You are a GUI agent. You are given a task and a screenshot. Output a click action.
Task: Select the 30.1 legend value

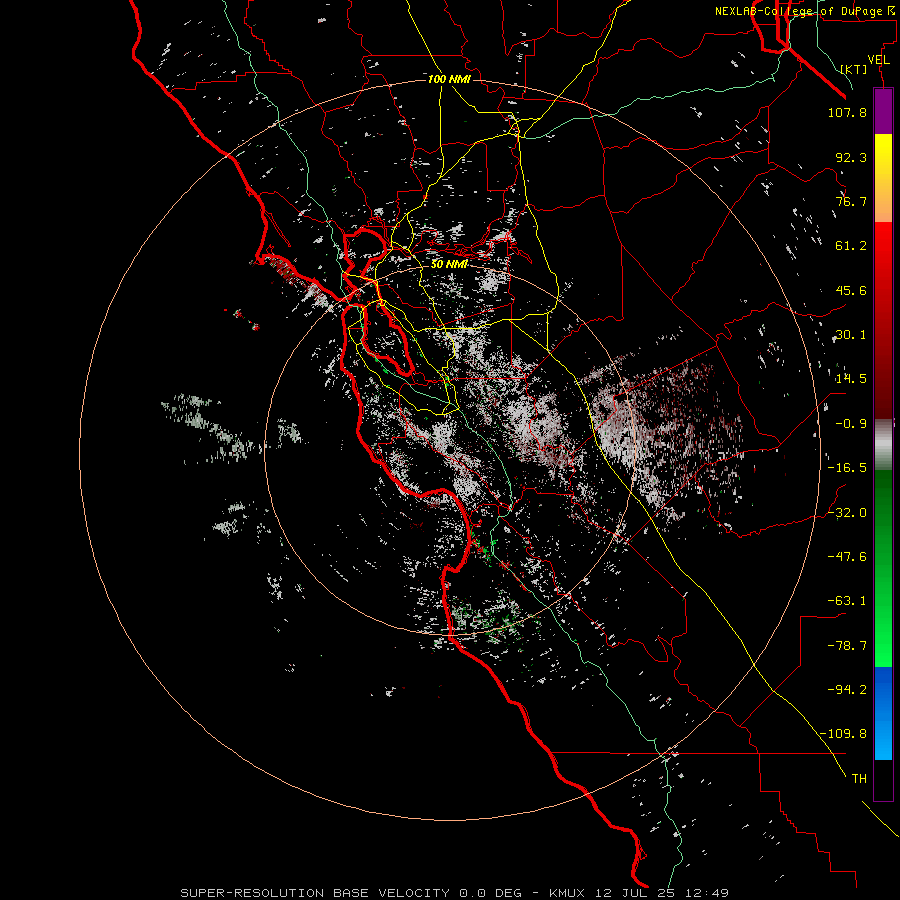tap(851, 335)
